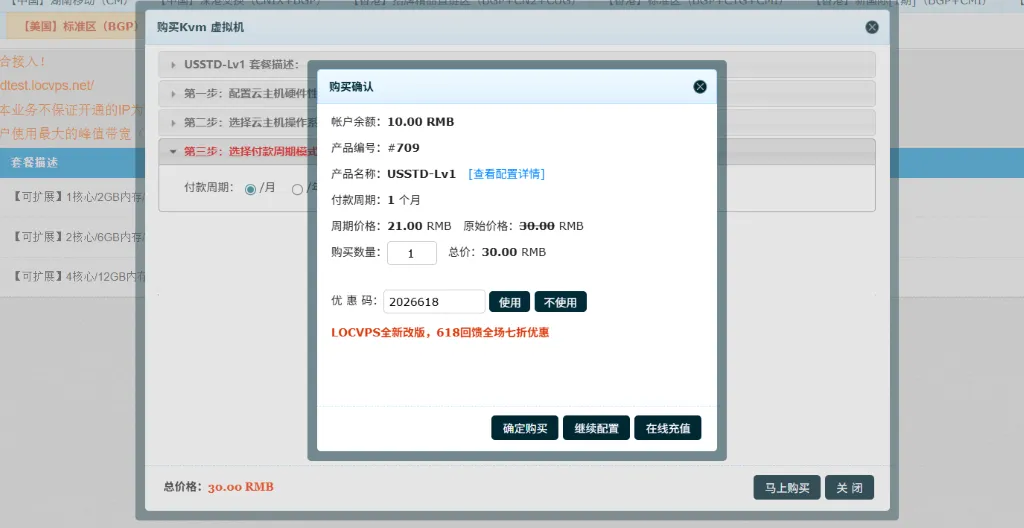Open the dtest.locvps.net link in background page
Viewport: 1024px width, 528px height.
coord(47,85)
